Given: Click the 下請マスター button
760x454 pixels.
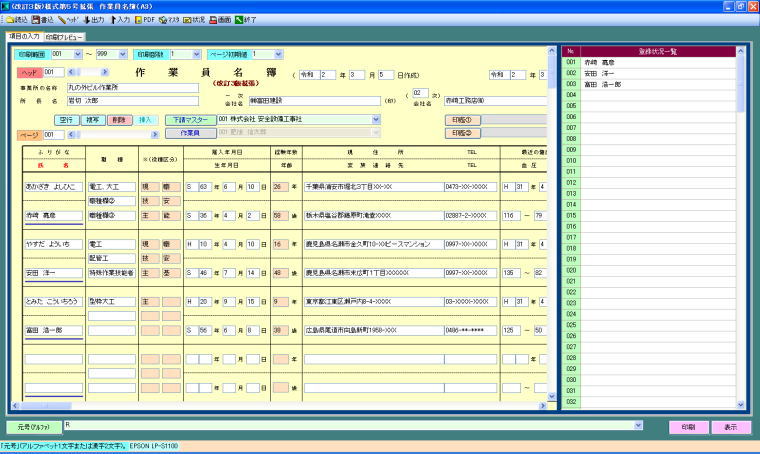Looking at the screenshot, I should pos(190,120).
